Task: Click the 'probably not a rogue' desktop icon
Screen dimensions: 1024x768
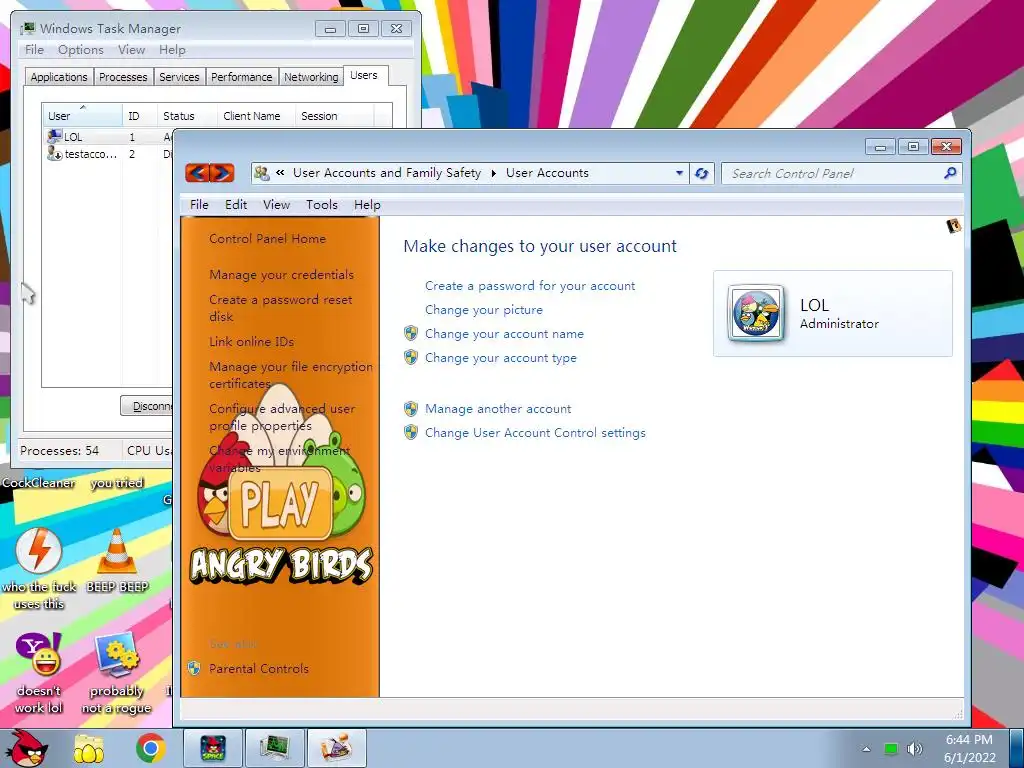Action: [117, 654]
